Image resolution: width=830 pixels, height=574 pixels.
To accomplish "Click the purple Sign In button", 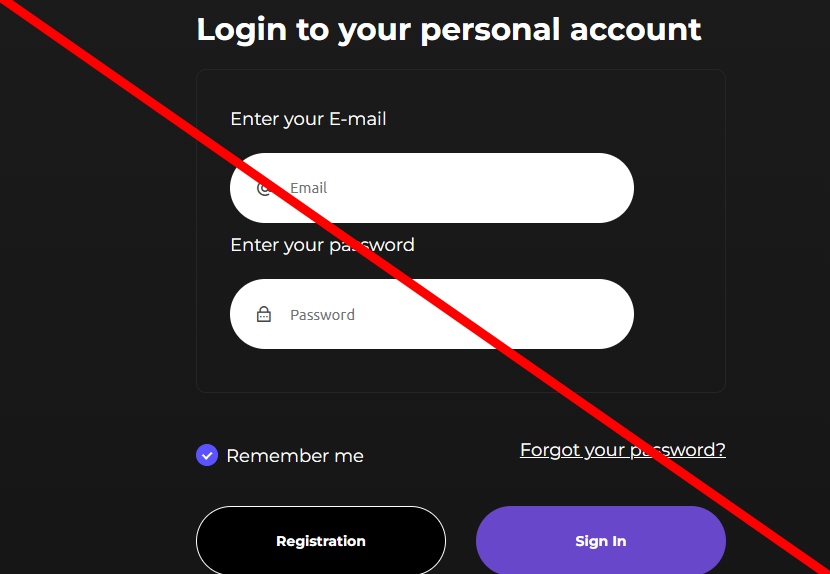I will pyautogui.click(x=601, y=541).
